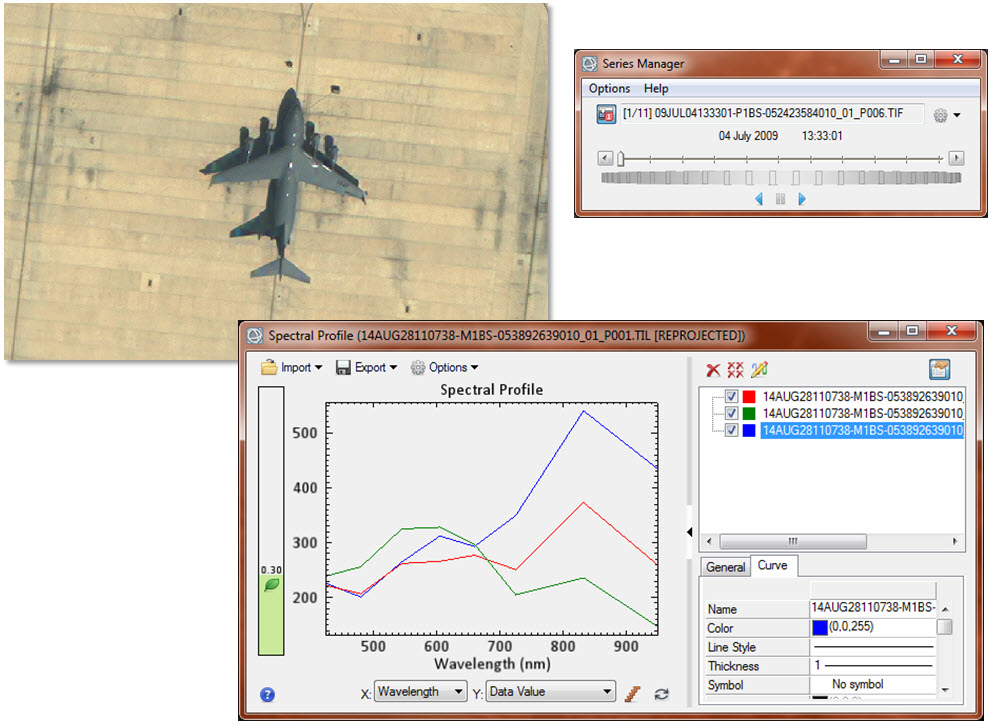Screen dimensions: 990x725
Task: Play the series backward with the left arrow
Action: 759,199
